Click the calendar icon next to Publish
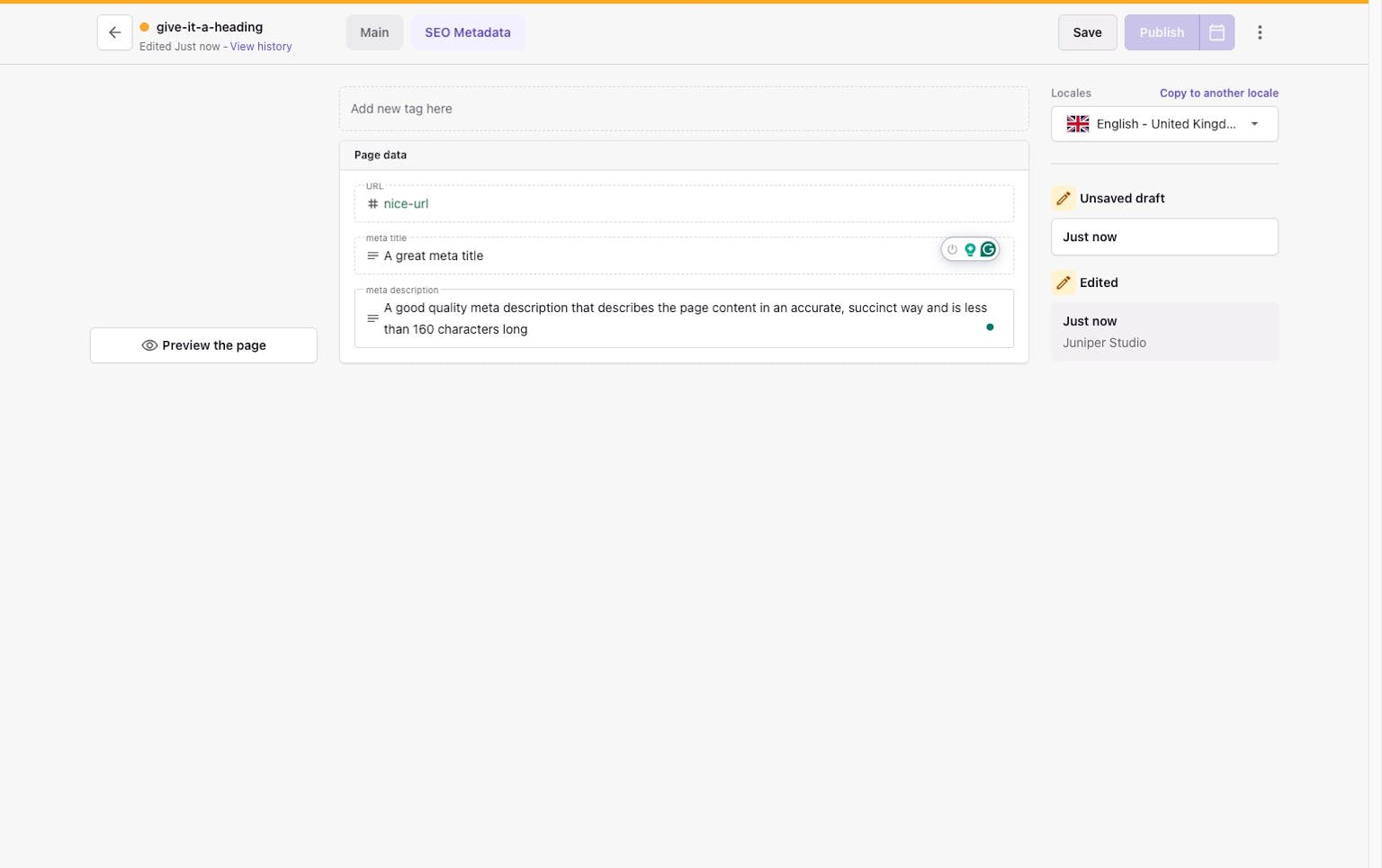The image size is (1382, 868). [1216, 31]
